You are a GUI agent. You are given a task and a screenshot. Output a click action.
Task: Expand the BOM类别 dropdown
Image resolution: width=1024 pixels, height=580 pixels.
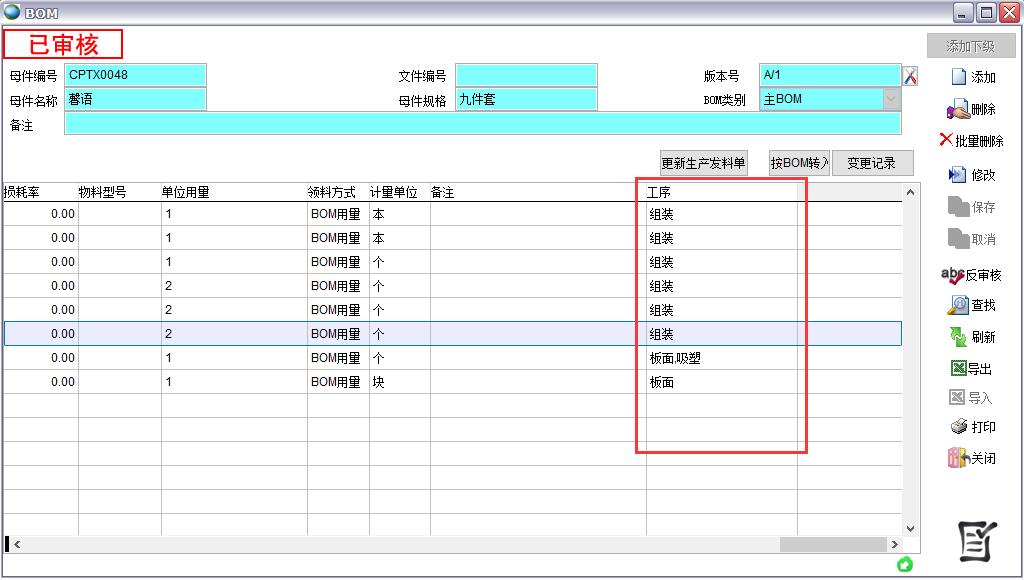tap(890, 99)
